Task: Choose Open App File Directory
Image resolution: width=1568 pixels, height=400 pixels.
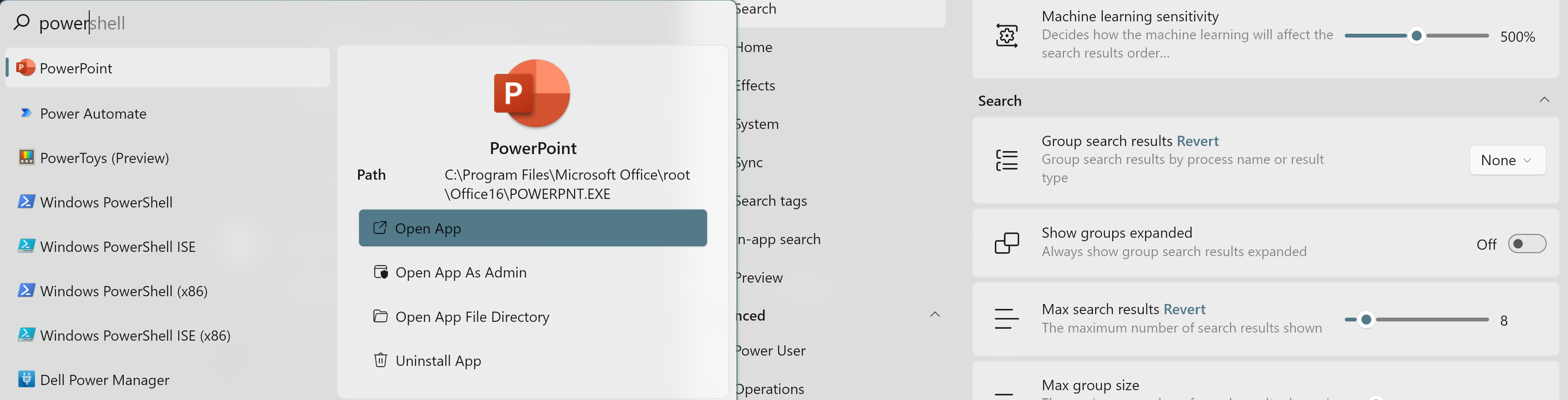Action: tap(472, 316)
